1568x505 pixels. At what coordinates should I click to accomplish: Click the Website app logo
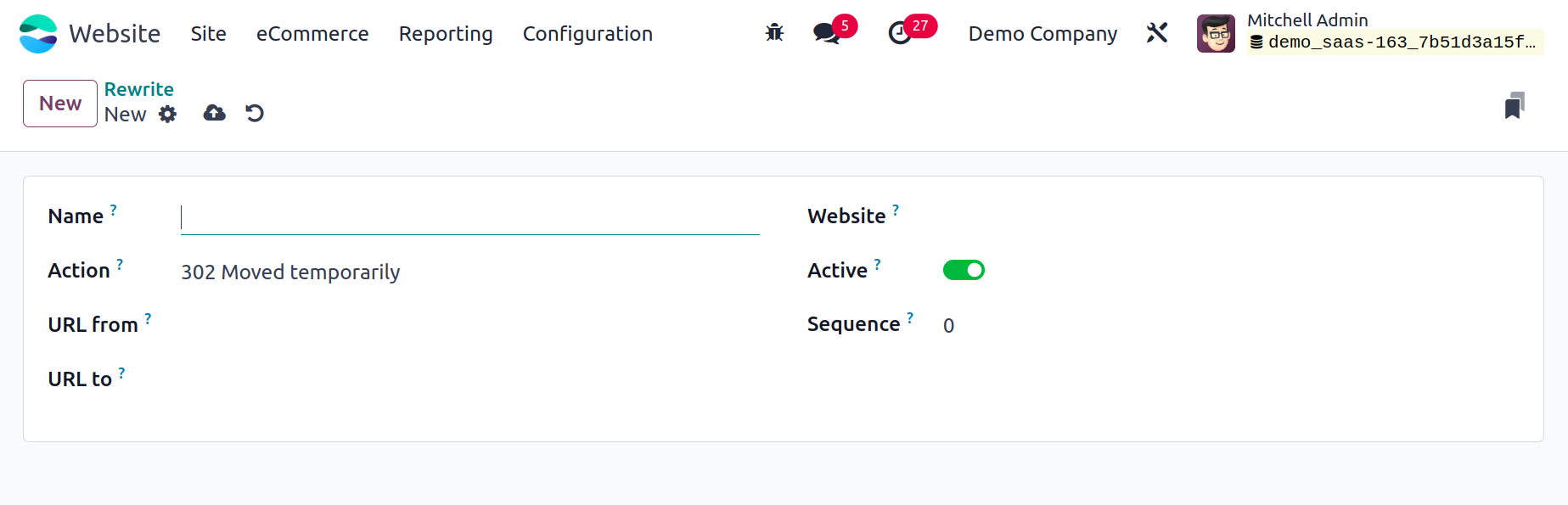[x=38, y=34]
